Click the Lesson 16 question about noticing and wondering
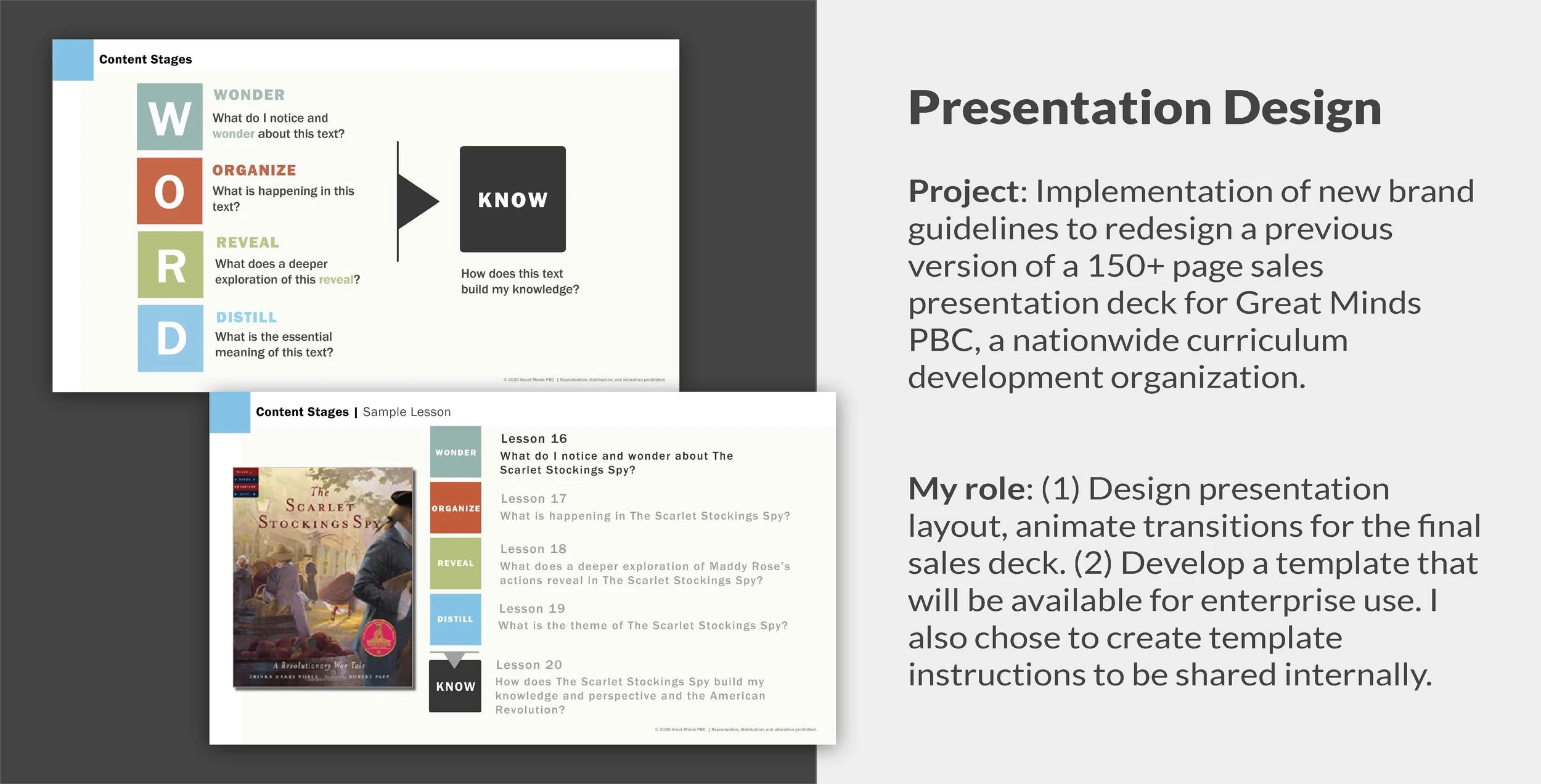This screenshot has width=1541, height=784. pos(617,463)
